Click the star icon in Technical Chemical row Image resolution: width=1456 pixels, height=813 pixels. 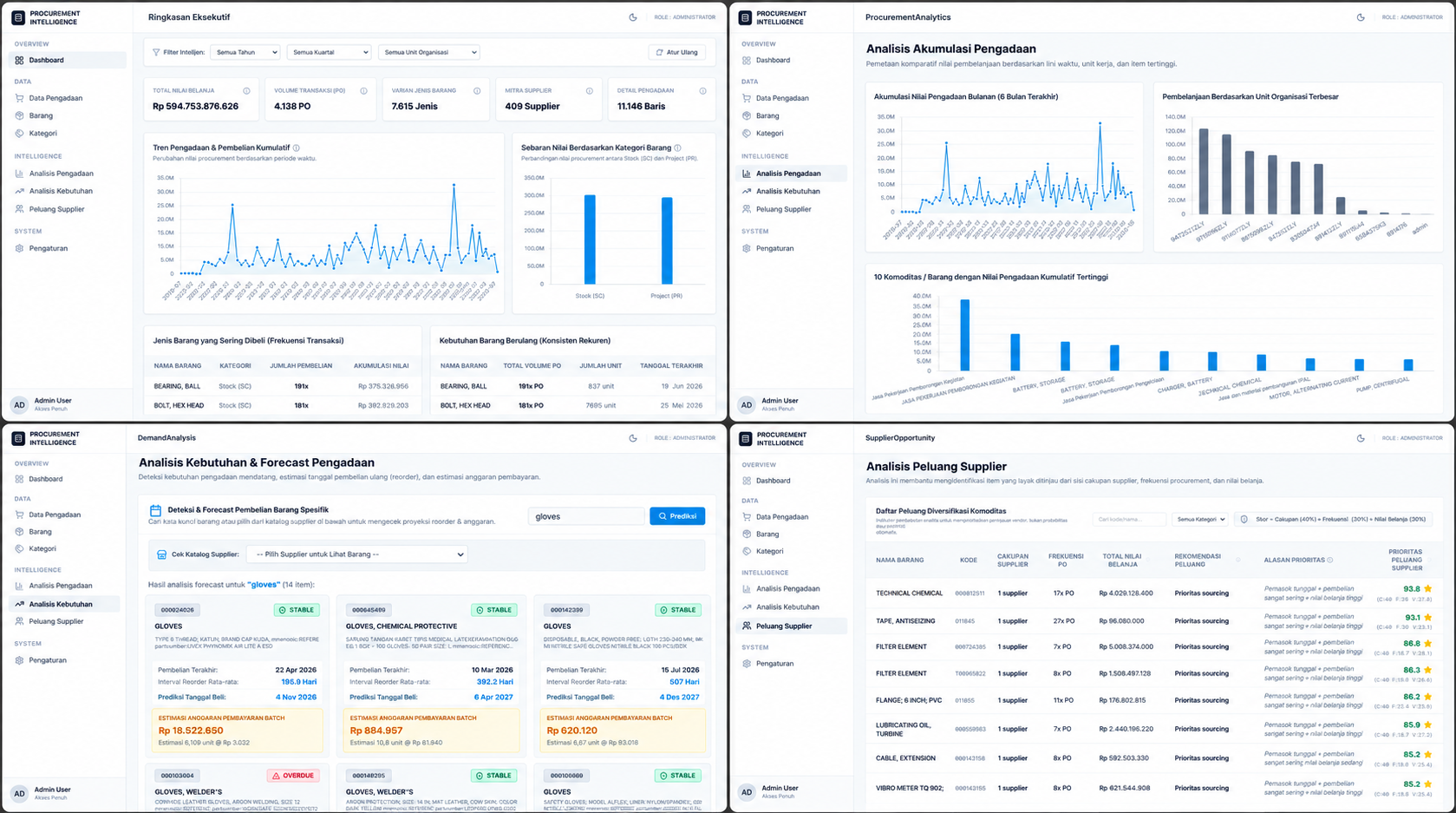click(1427, 589)
